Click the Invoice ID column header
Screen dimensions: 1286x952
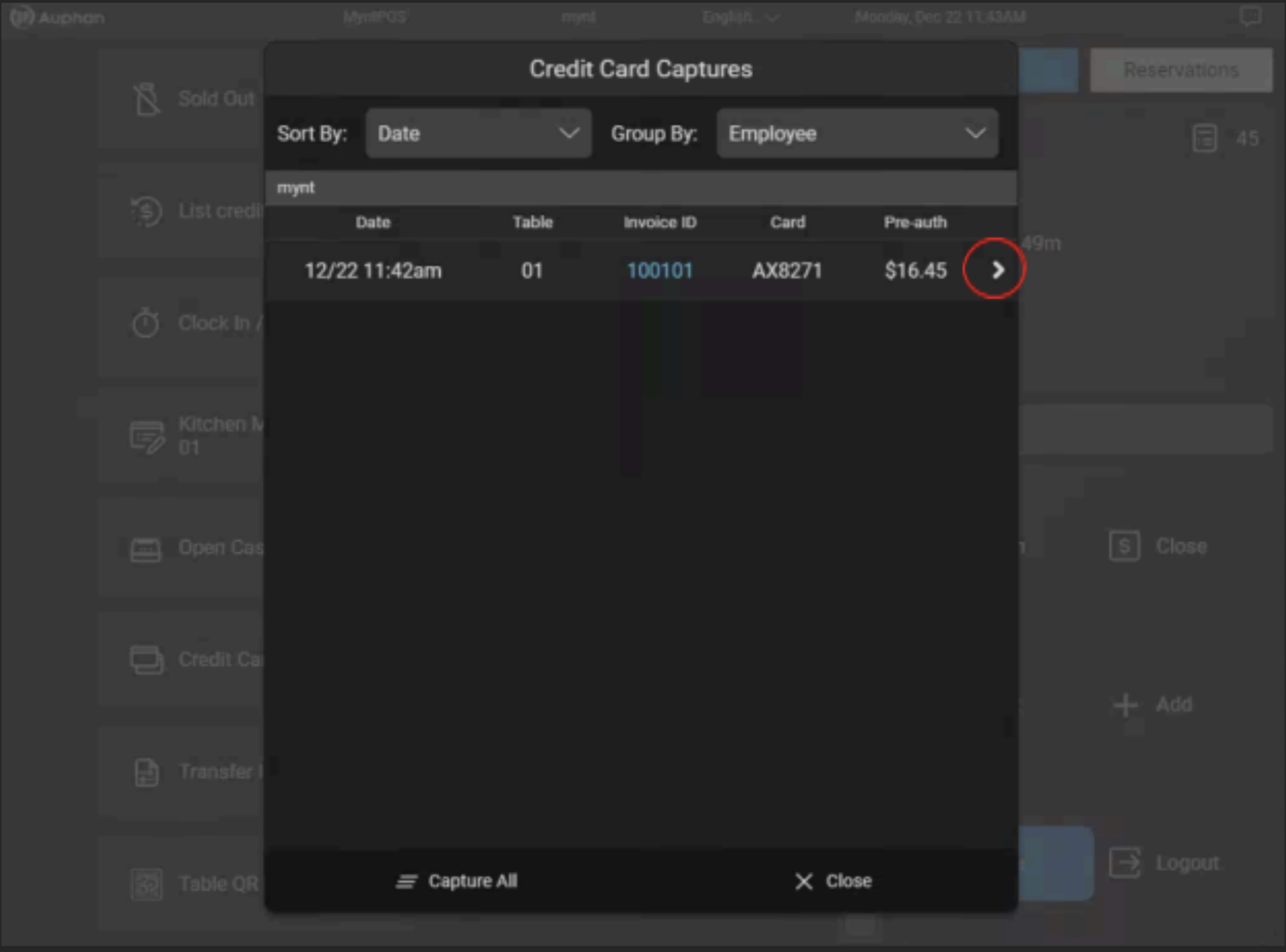[660, 222]
